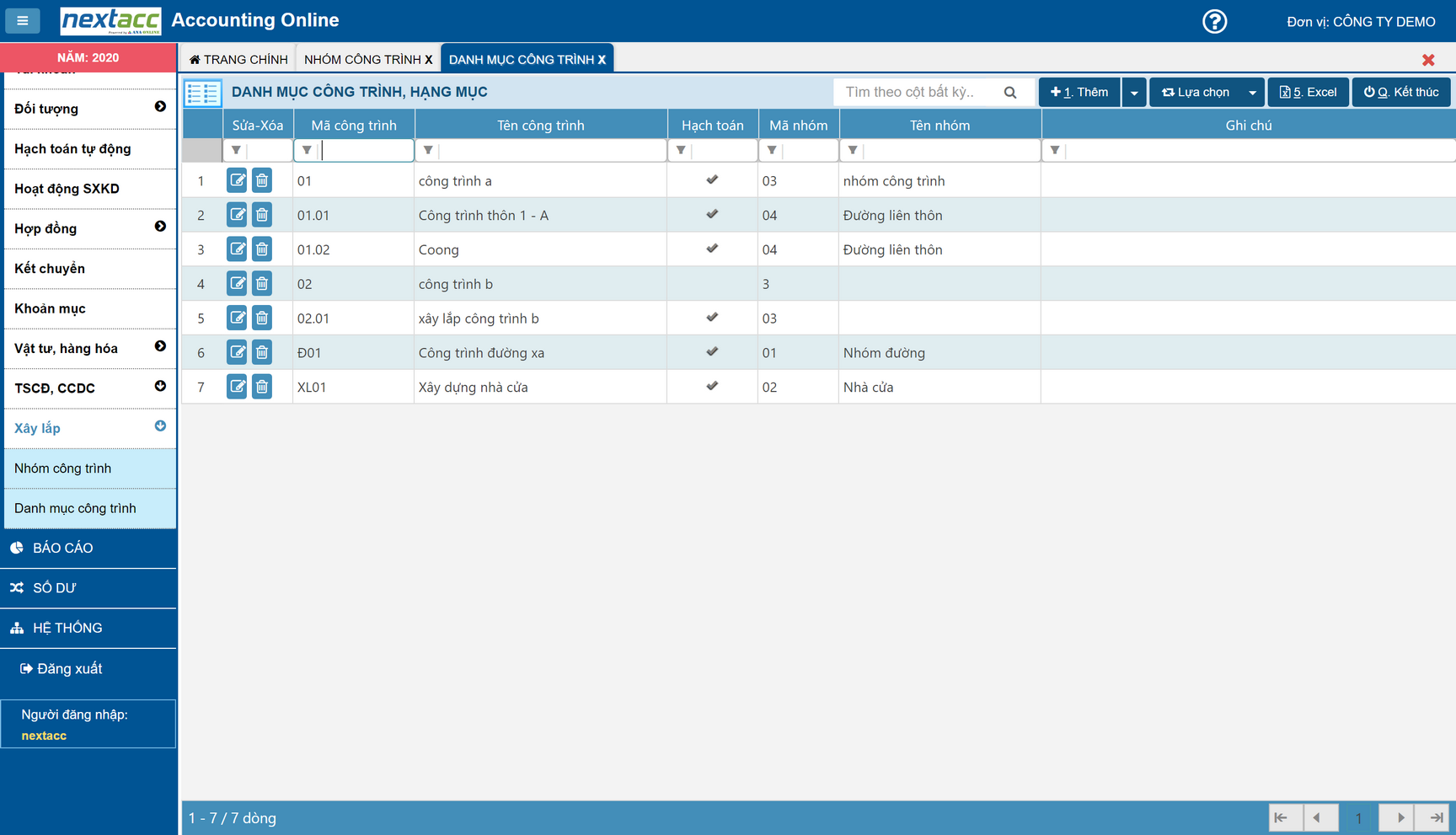Open dropdown arrow next to Thêm button
This screenshot has height=835, width=1456.
[1134, 93]
